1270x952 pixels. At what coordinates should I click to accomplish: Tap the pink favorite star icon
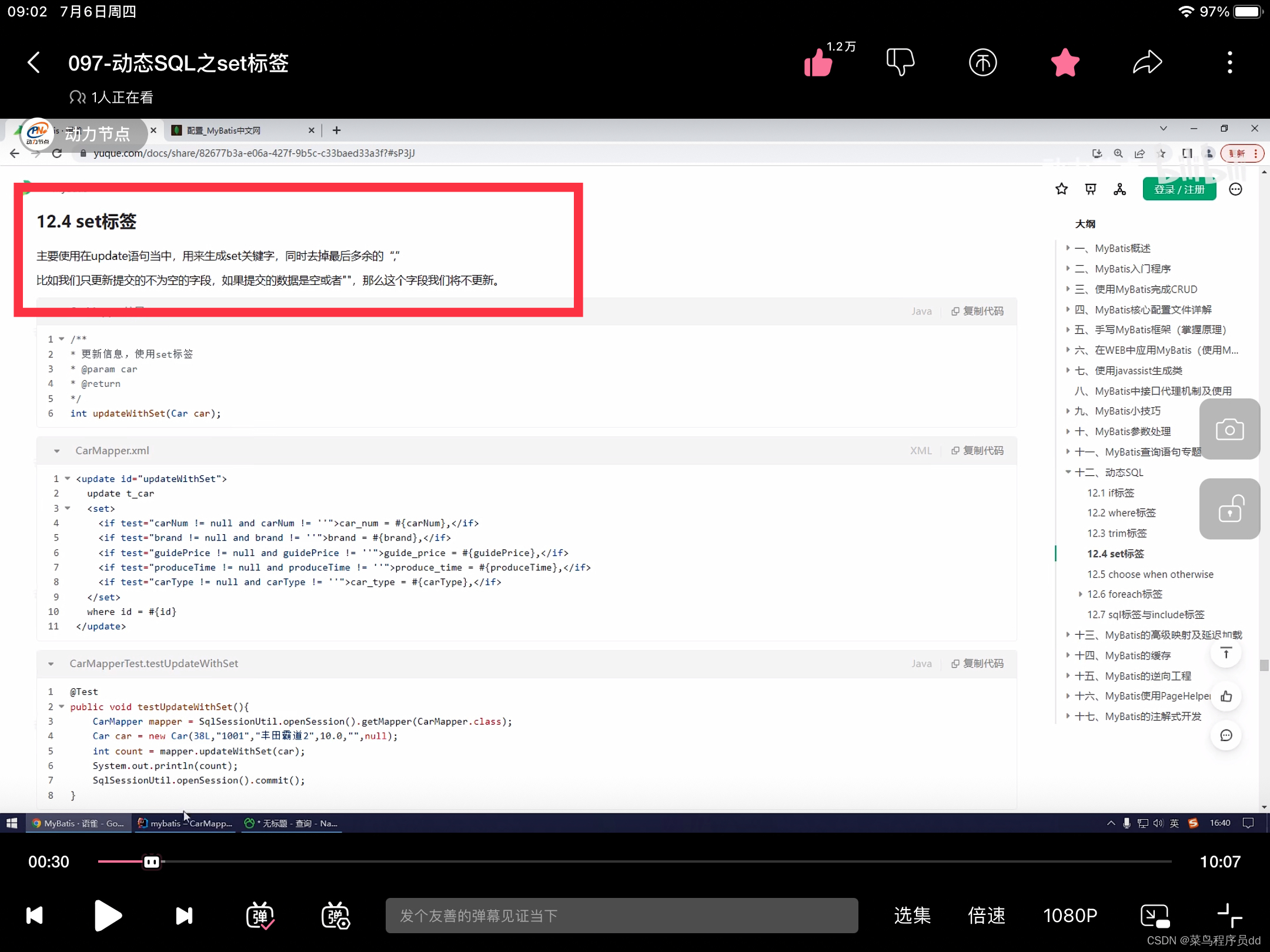(1065, 62)
